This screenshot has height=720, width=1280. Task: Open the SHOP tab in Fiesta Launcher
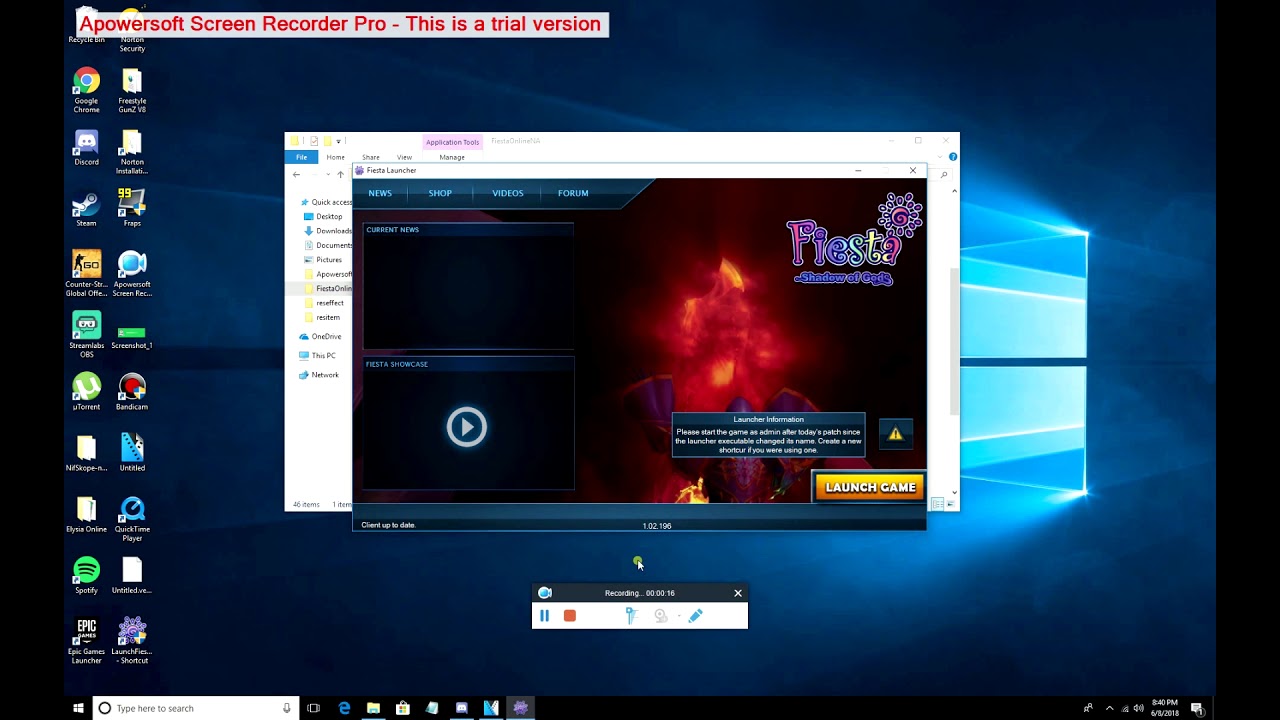(x=440, y=193)
